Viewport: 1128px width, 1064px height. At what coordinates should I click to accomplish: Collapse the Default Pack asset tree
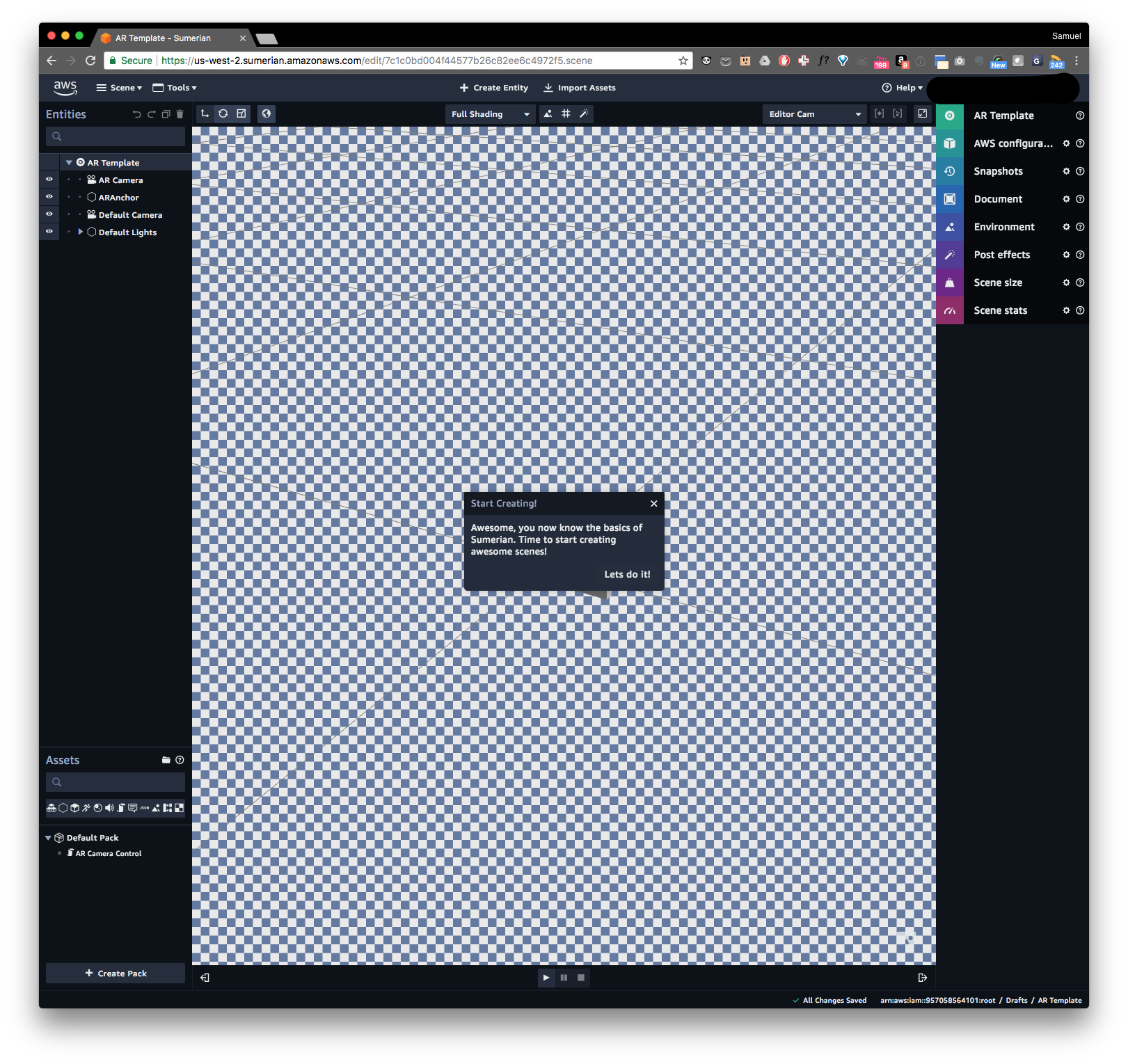click(48, 838)
